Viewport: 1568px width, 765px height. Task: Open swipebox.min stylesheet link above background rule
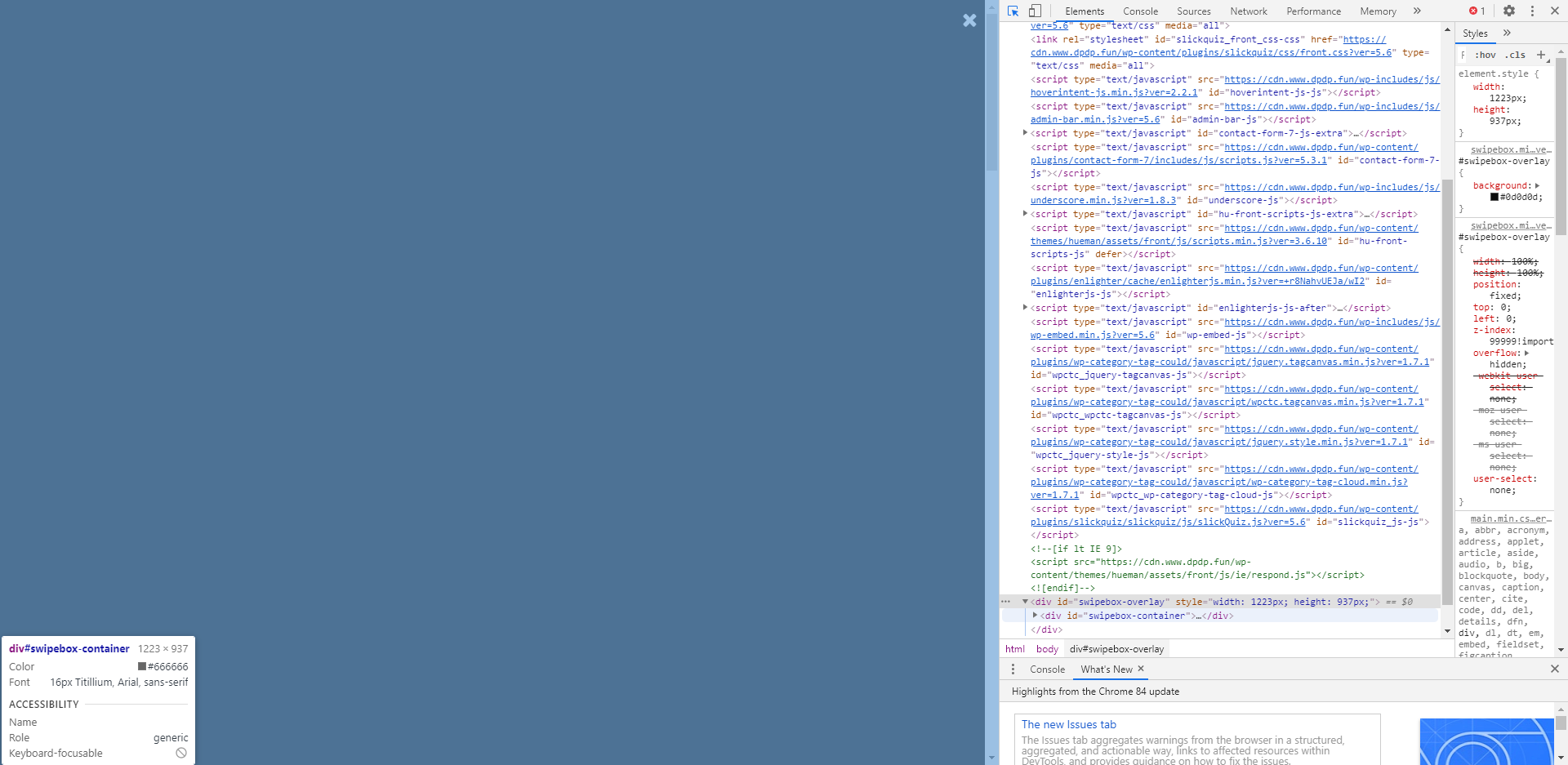pos(1510,149)
